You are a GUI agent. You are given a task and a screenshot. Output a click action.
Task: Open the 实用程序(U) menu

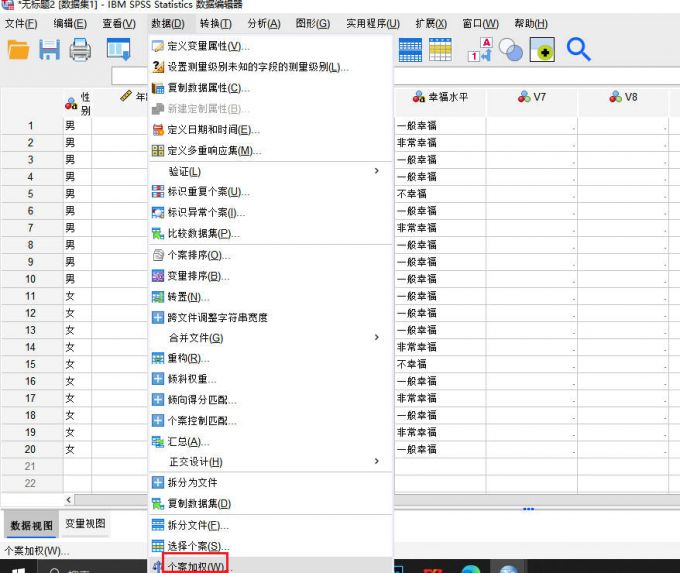click(373, 23)
